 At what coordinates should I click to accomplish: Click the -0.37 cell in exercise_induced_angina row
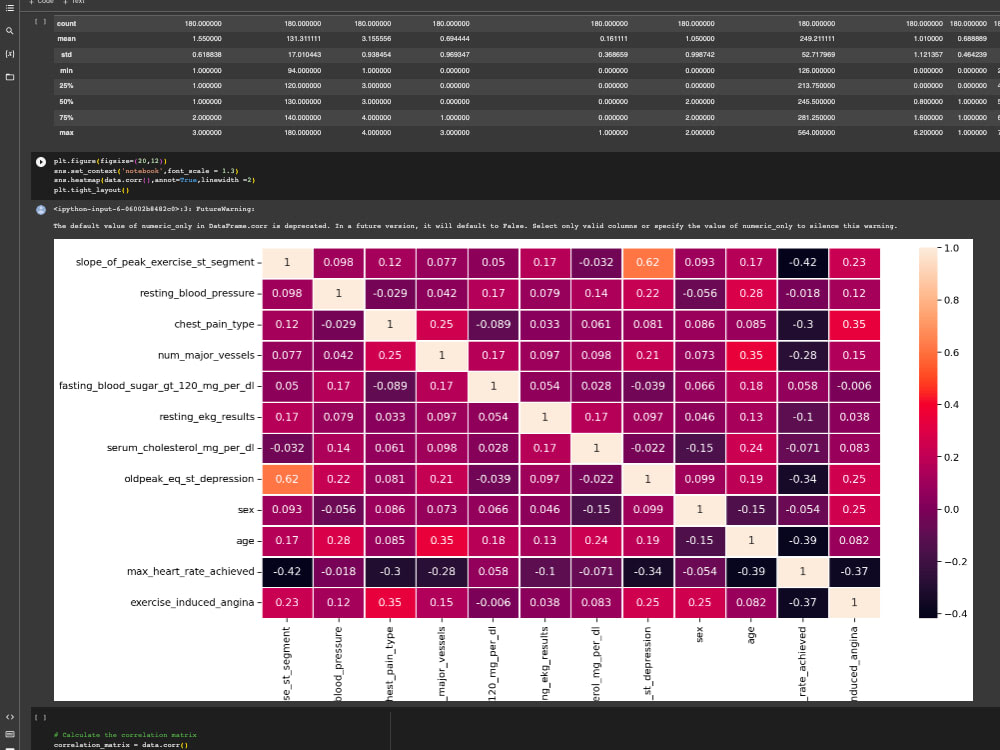pyautogui.click(x=802, y=602)
